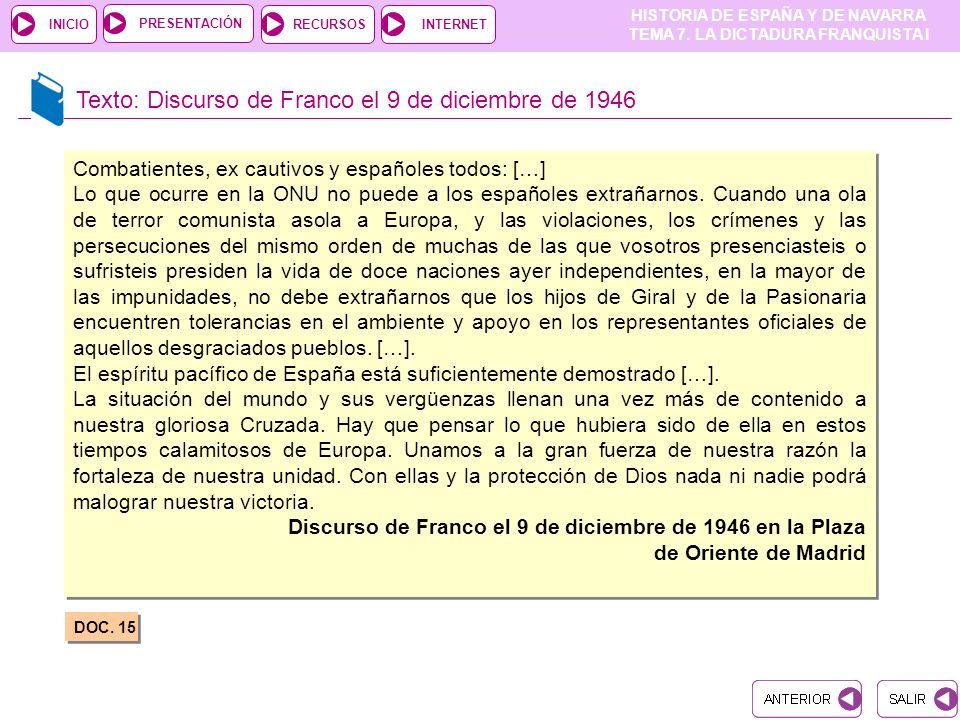Click the INICIO navigation button
This screenshot has width=960, height=720.
54,24
